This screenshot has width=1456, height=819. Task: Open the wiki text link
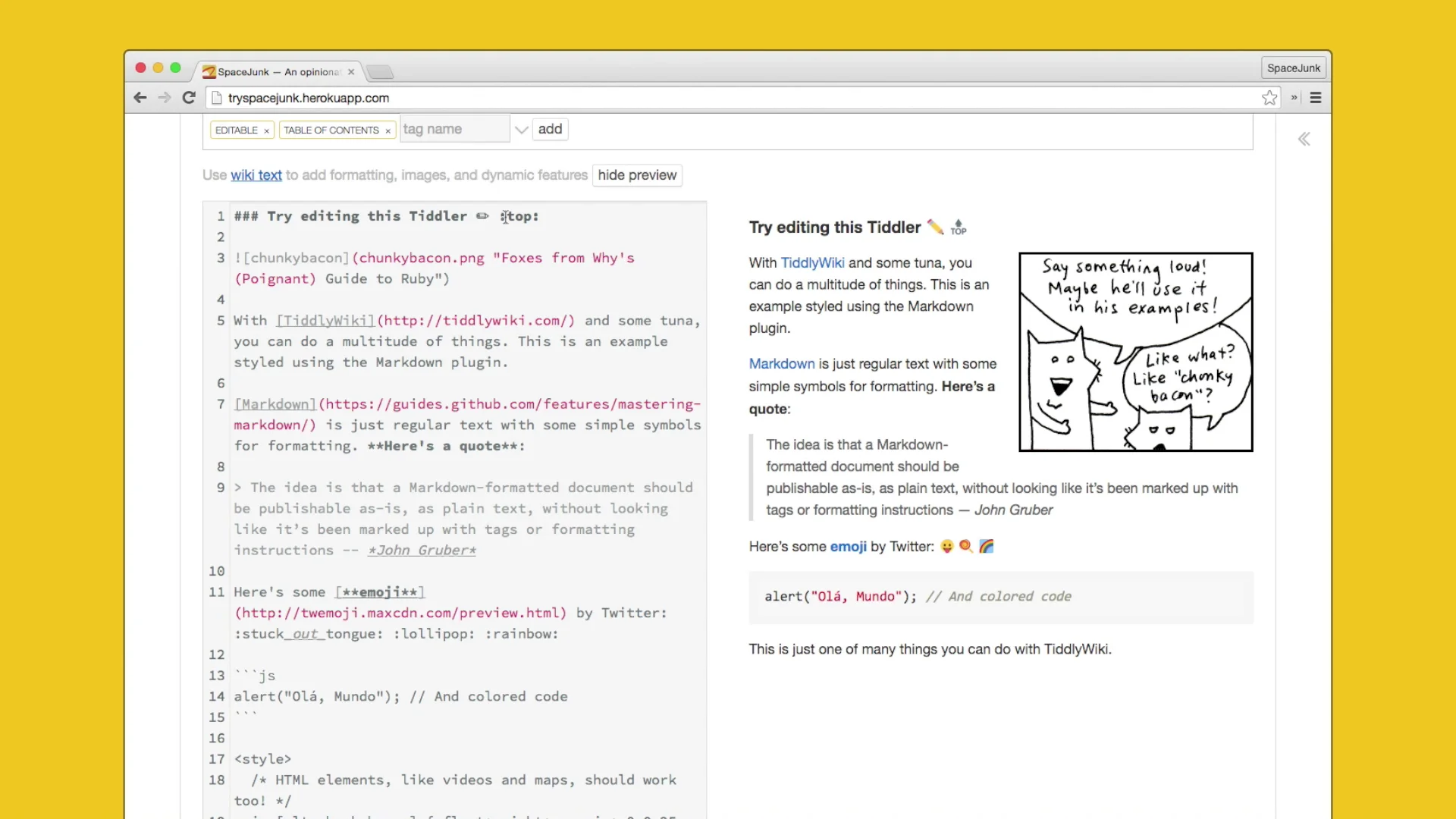click(x=256, y=175)
